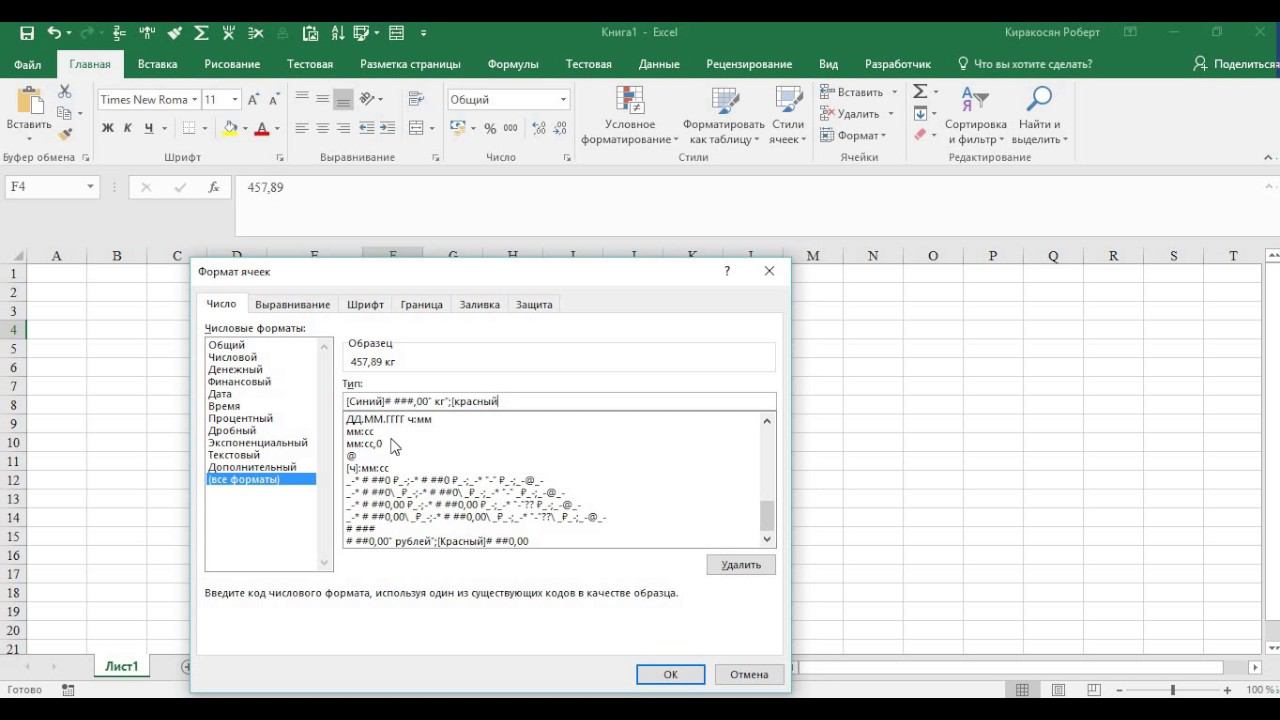The width and height of the screenshot is (1280, 720).
Task: Toggle align top icon
Action: pos(302,99)
